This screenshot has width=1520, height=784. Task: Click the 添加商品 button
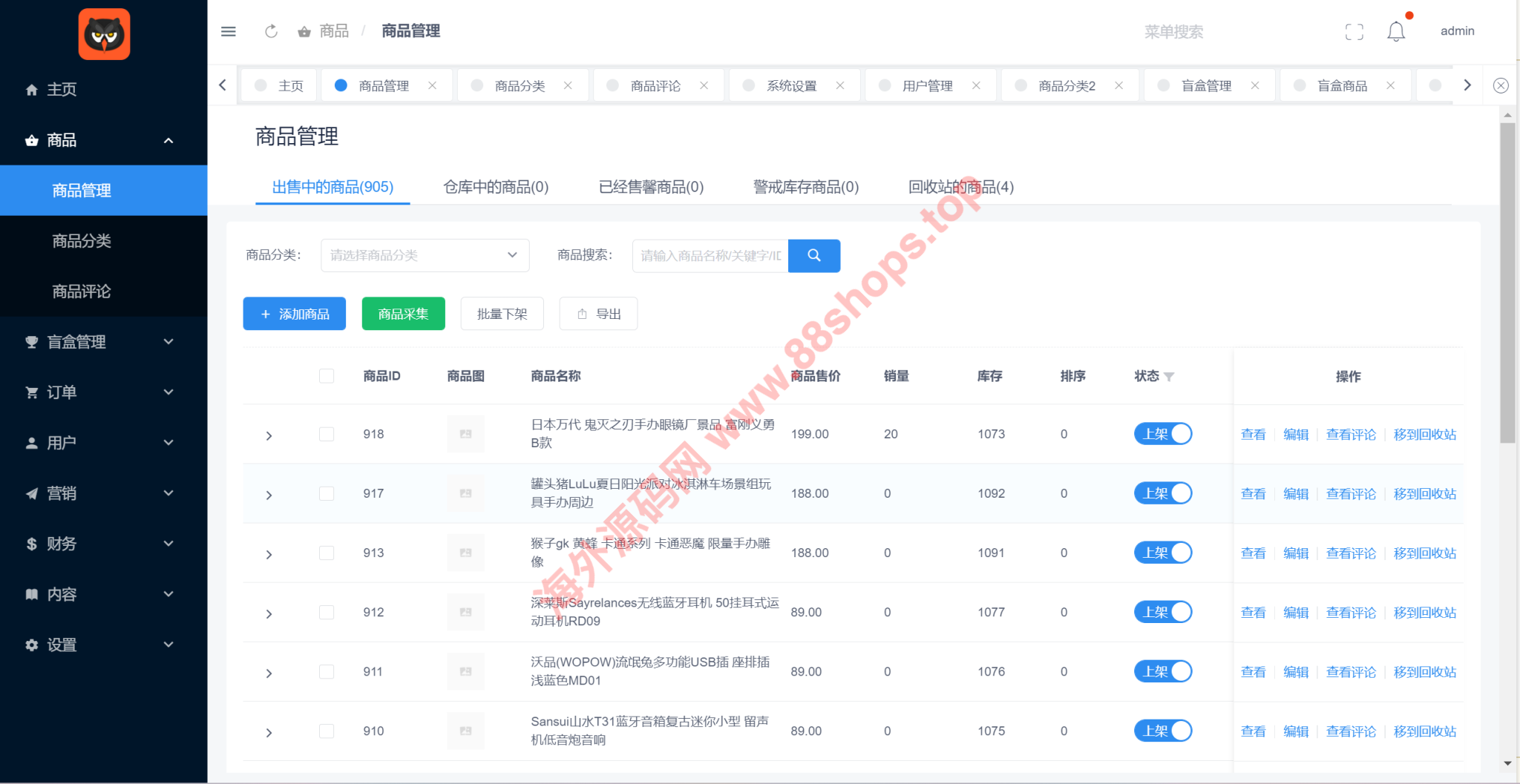point(295,314)
